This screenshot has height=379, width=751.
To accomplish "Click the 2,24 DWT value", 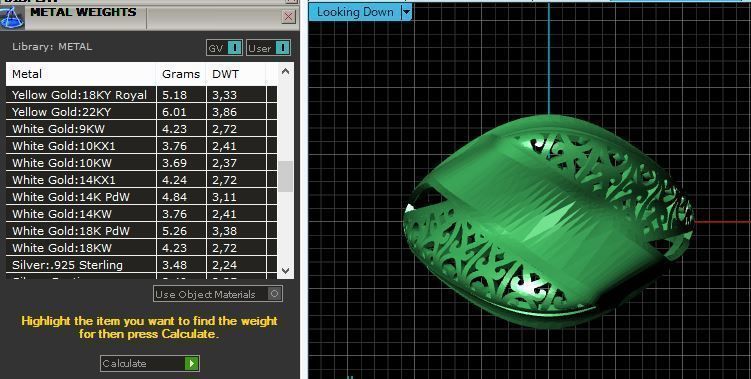I will [x=224, y=264].
